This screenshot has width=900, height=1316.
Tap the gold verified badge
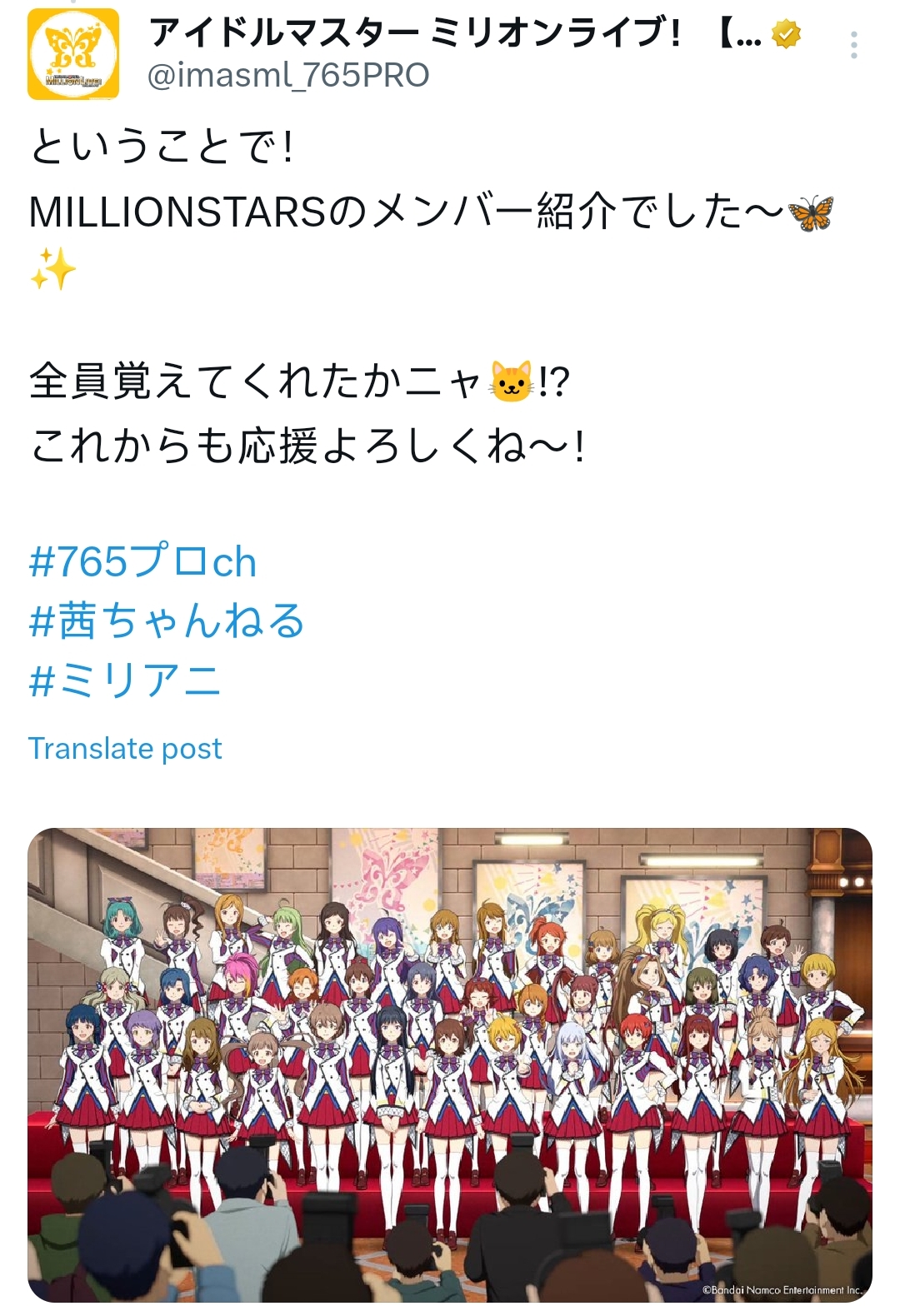pyautogui.click(x=786, y=34)
